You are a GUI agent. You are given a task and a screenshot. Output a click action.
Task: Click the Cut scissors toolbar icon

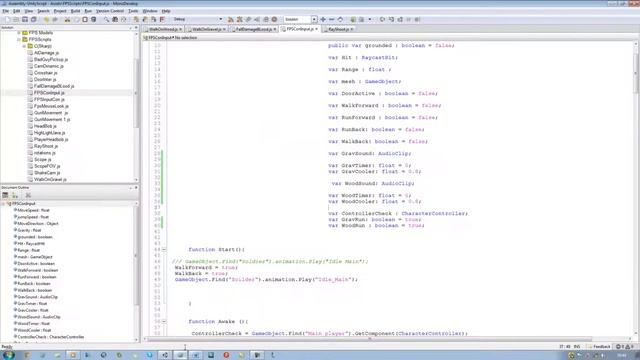(x=67, y=20)
